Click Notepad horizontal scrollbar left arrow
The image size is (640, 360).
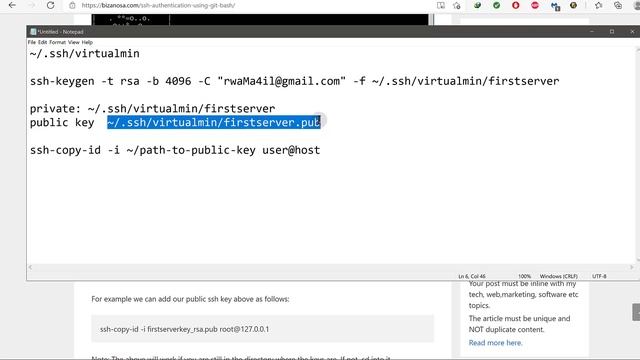(30, 267)
